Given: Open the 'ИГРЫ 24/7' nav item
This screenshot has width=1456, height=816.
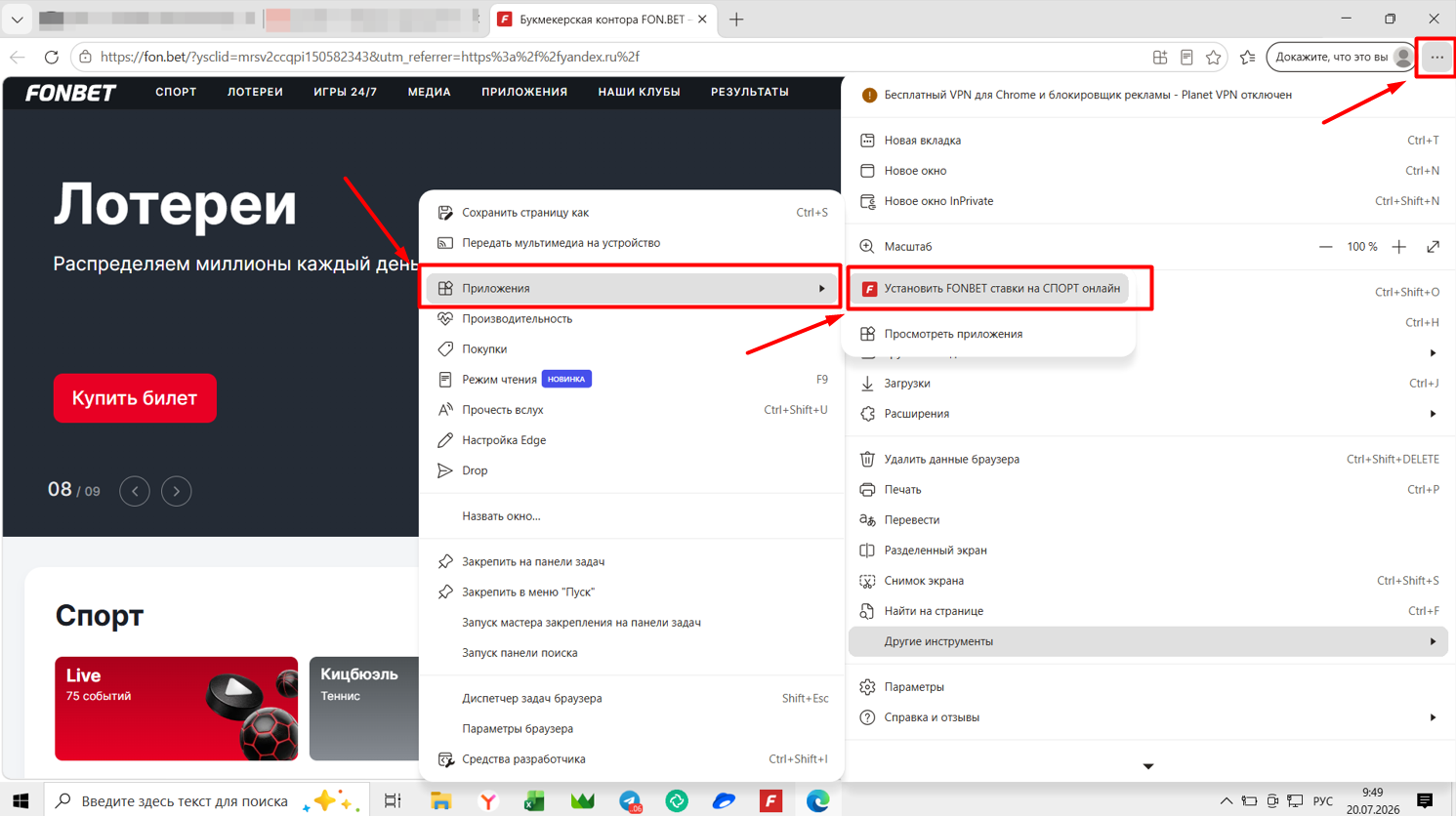Looking at the screenshot, I should tap(345, 92).
